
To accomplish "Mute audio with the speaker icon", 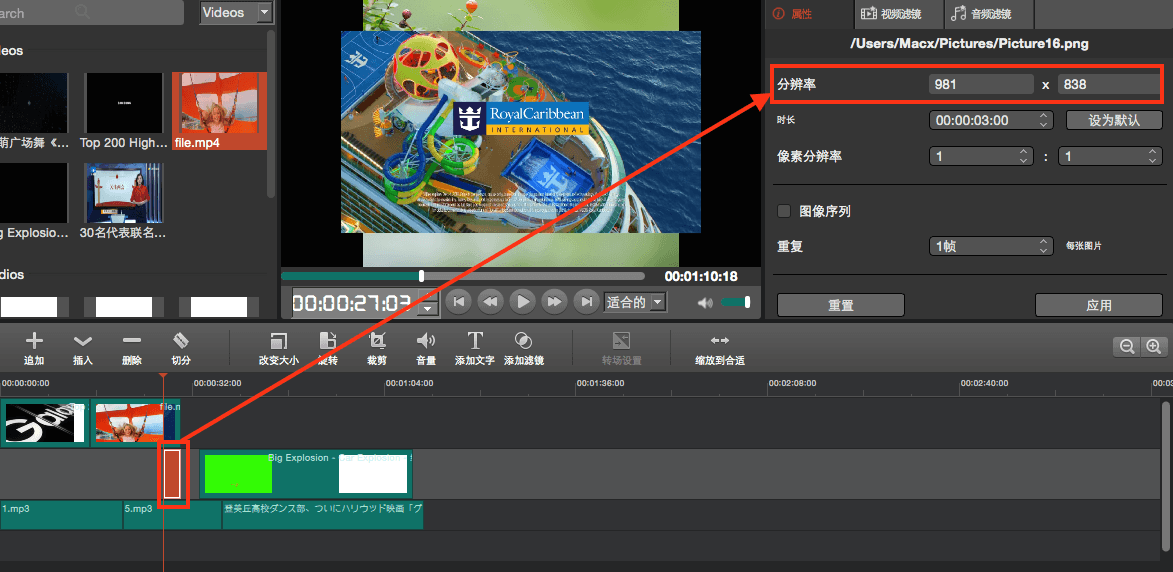I will click(705, 303).
